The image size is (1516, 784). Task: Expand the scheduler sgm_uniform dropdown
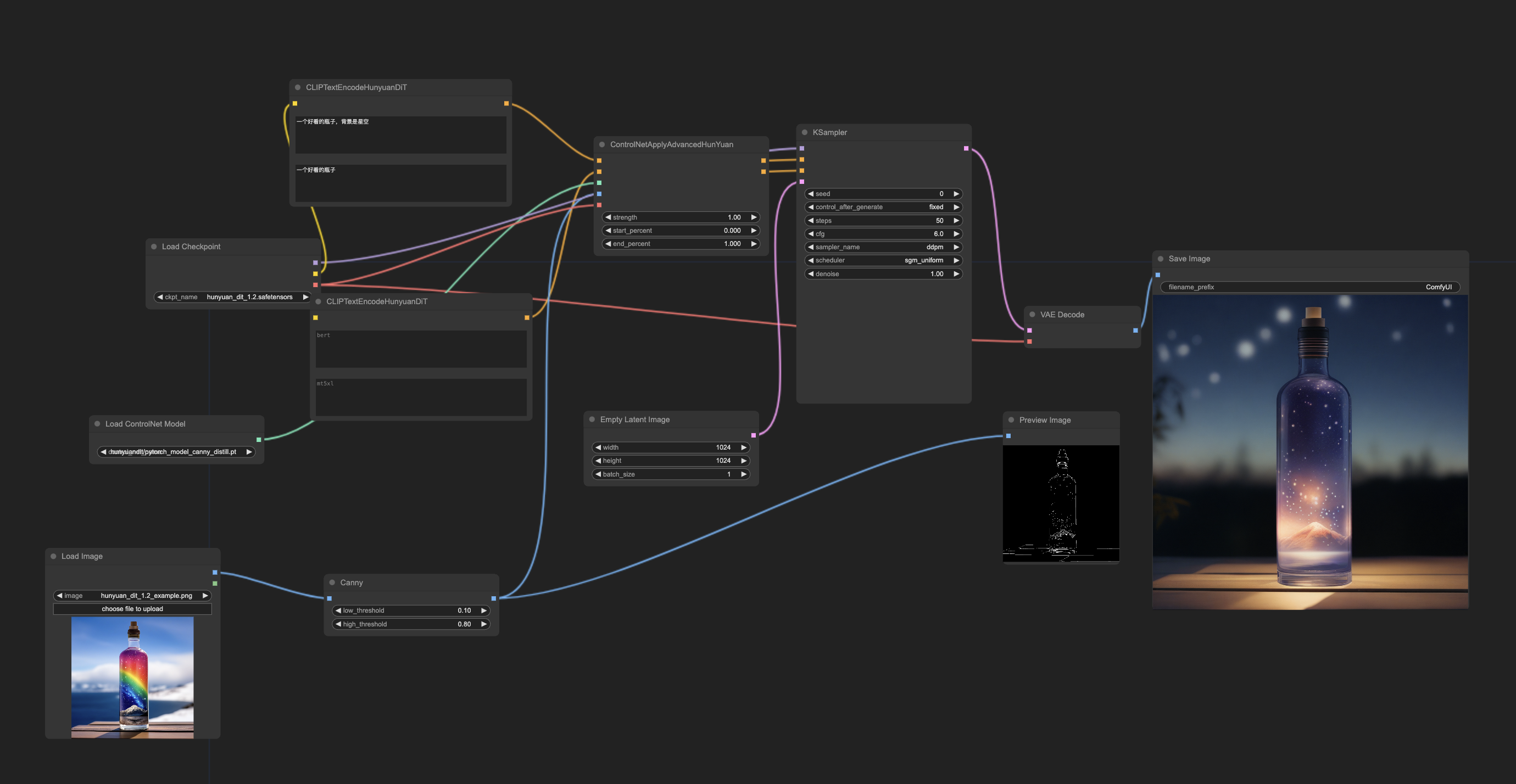point(883,260)
